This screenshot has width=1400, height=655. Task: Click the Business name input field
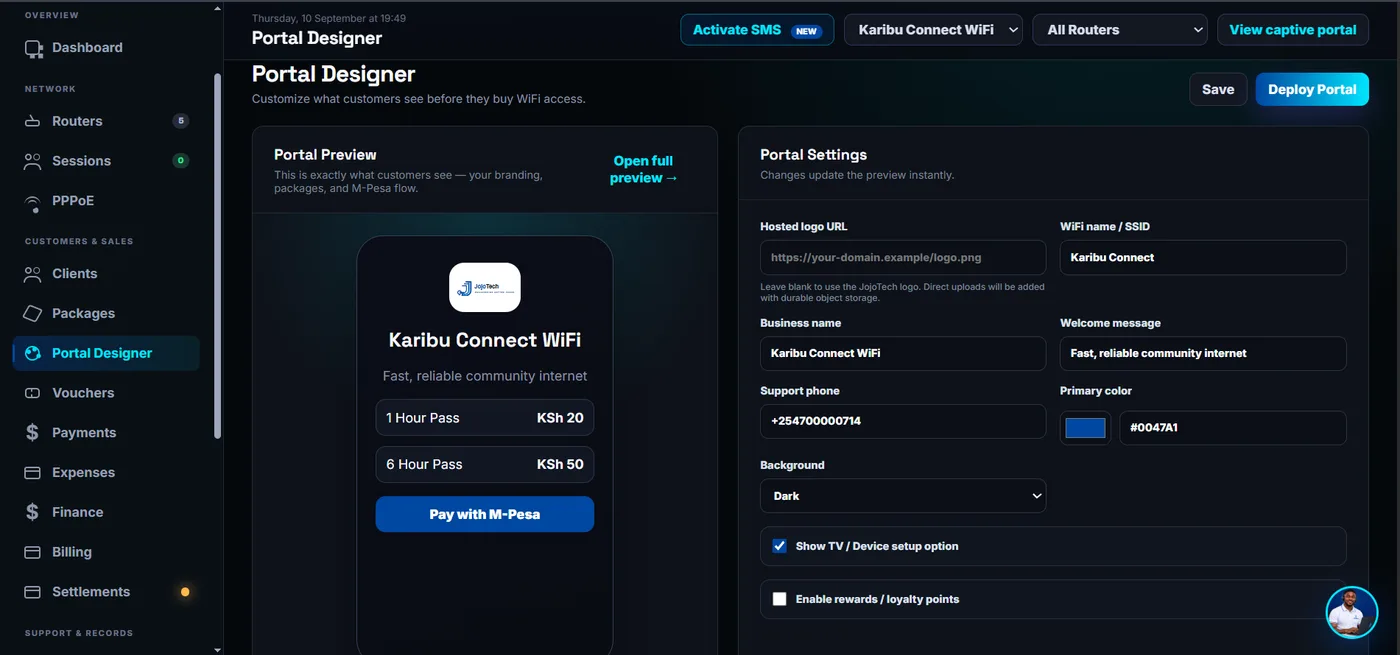(903, 354)
